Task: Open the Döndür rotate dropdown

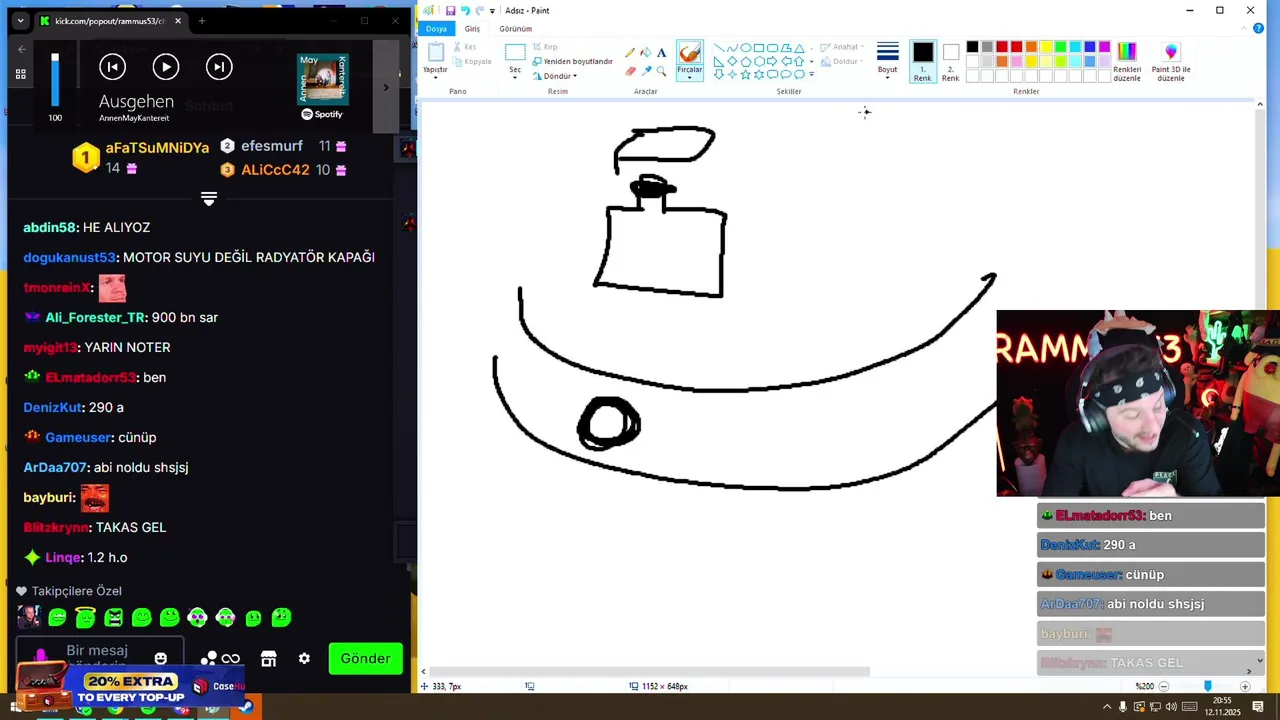Action: click(x=554, y=76)
